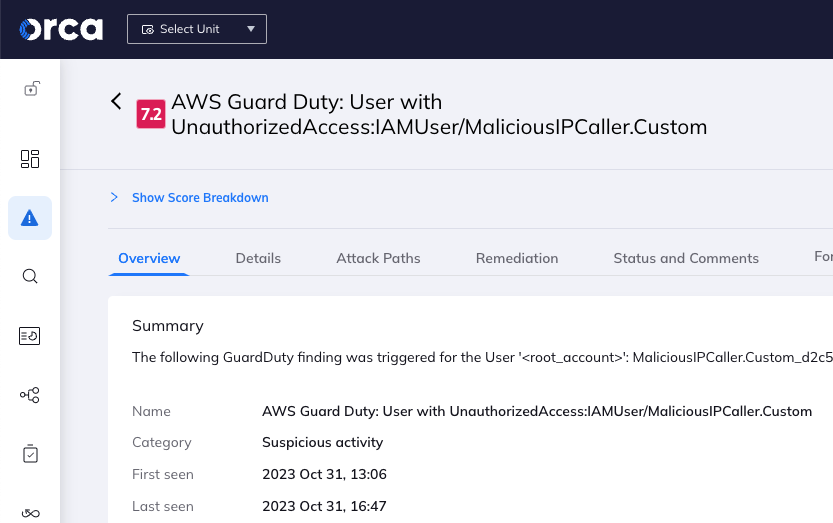Screen dimensions: 833x523
Task: Open the Alerts warning triangle icon
Action: [30, 218]
